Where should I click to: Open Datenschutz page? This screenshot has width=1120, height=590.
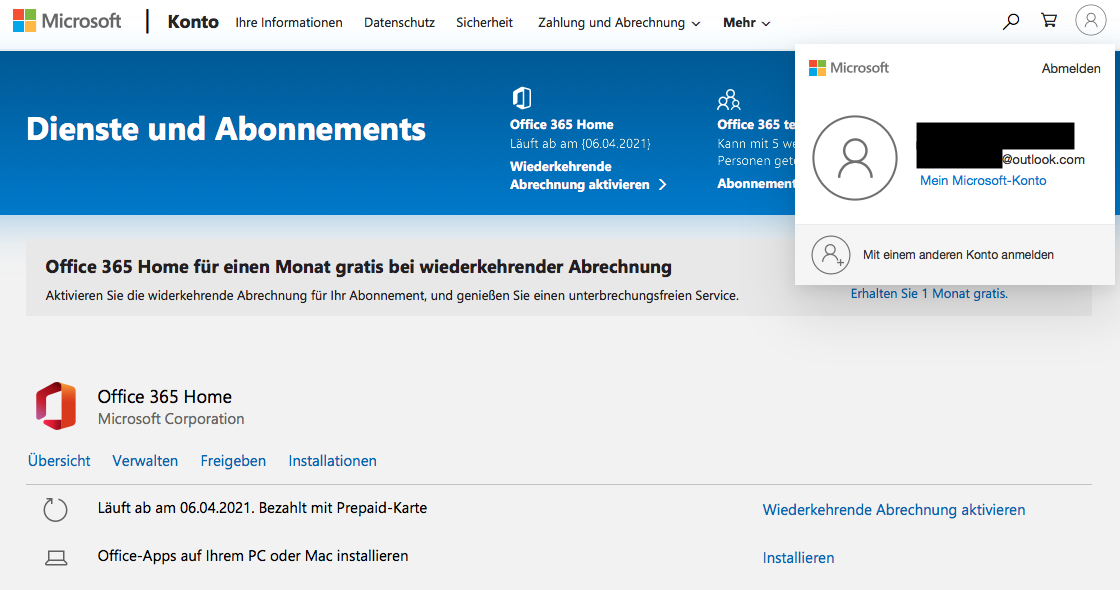[399, 23]
